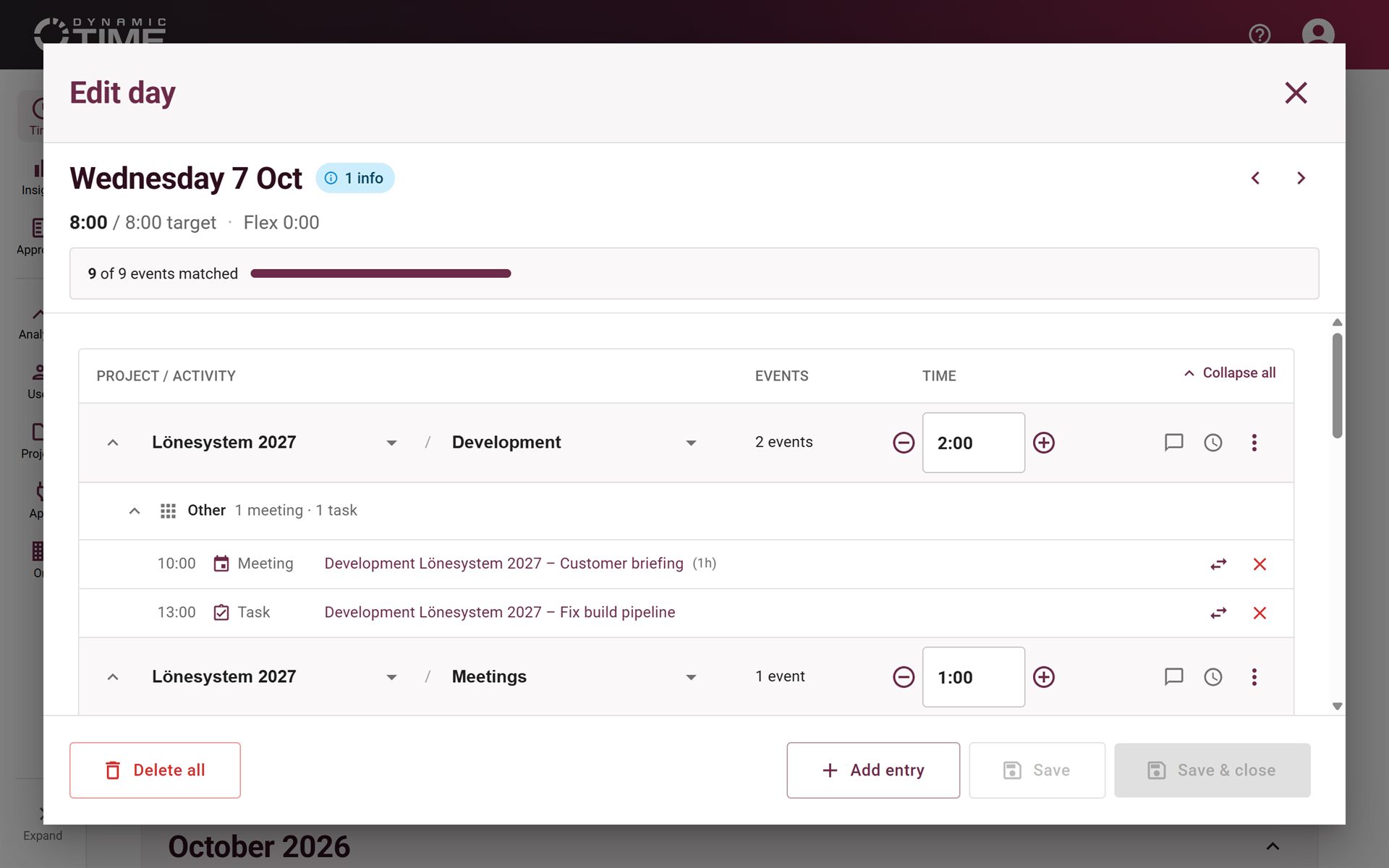Increase time for the Development entry

point(1043,443)
